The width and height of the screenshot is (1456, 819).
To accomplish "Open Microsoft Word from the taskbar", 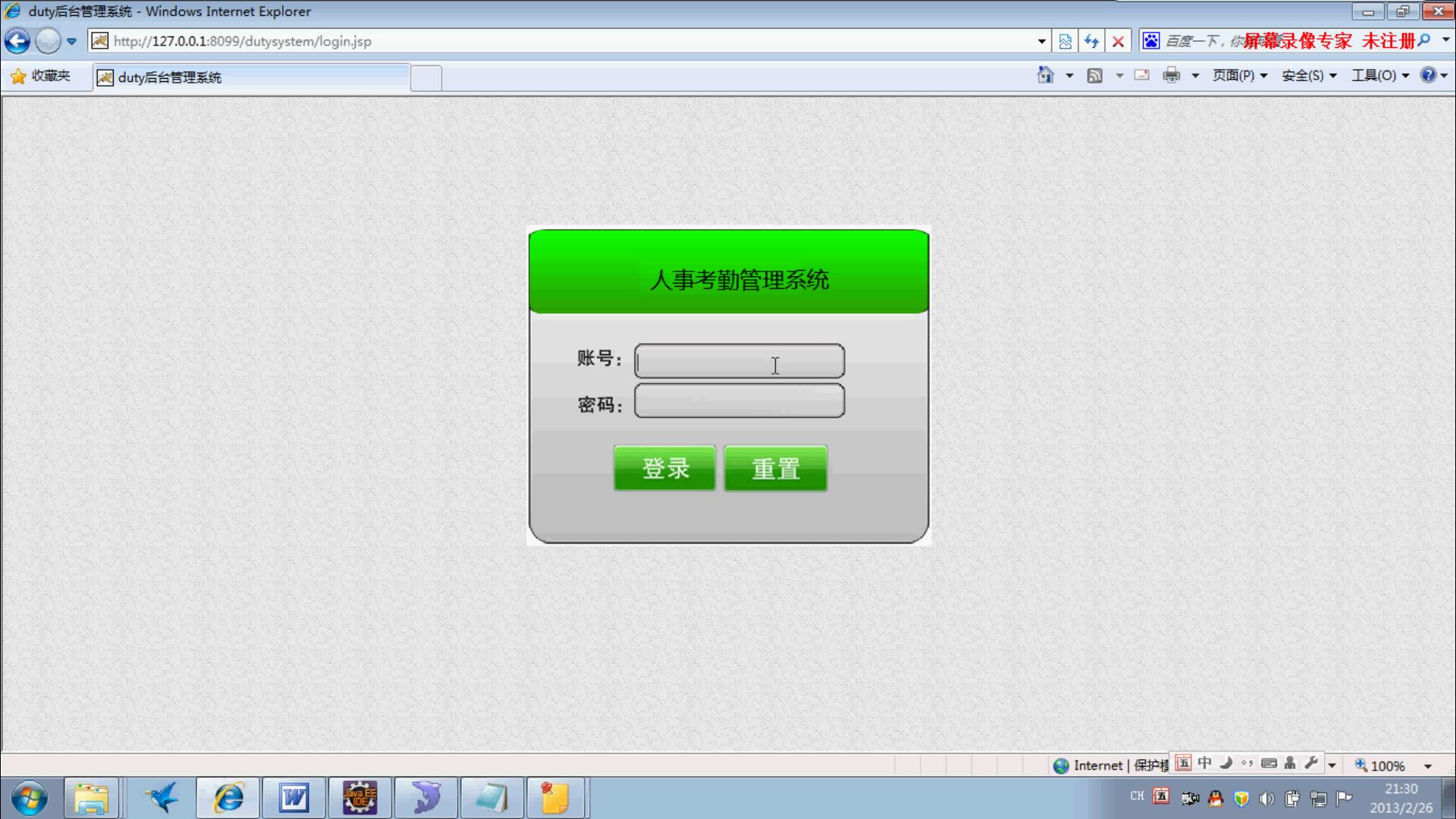I will [x=293, y=799].
